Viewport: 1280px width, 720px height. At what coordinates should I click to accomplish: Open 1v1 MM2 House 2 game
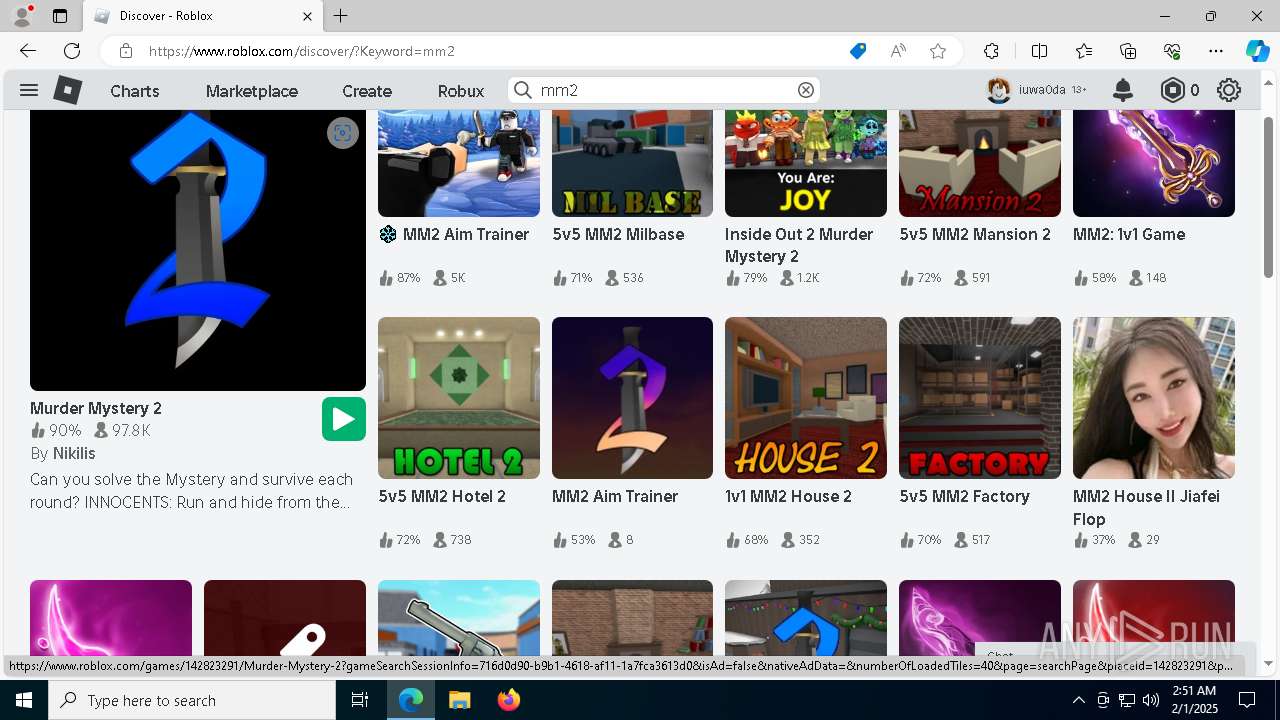coord(806,398)
